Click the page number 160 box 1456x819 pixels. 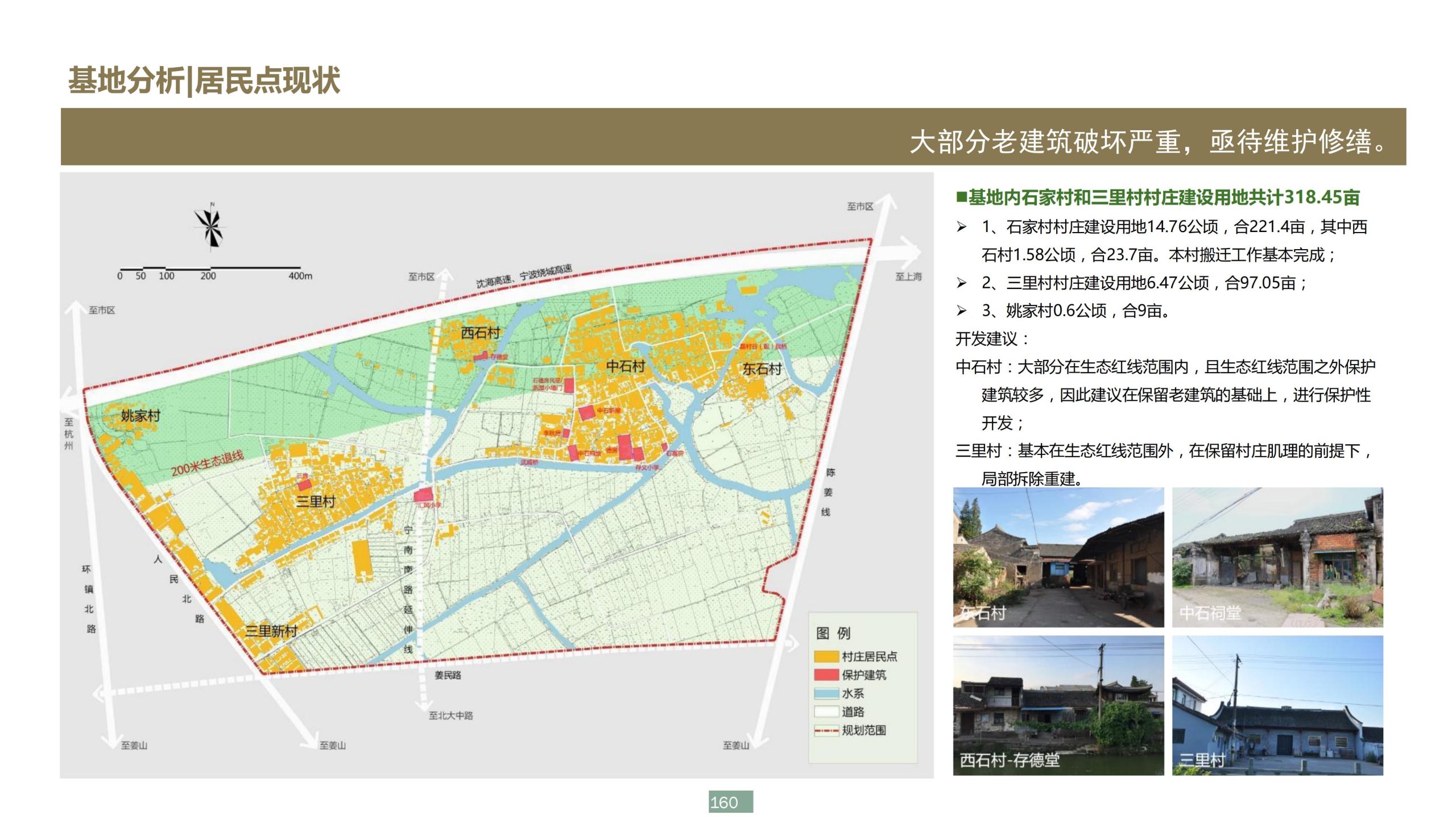pos(730,802)
